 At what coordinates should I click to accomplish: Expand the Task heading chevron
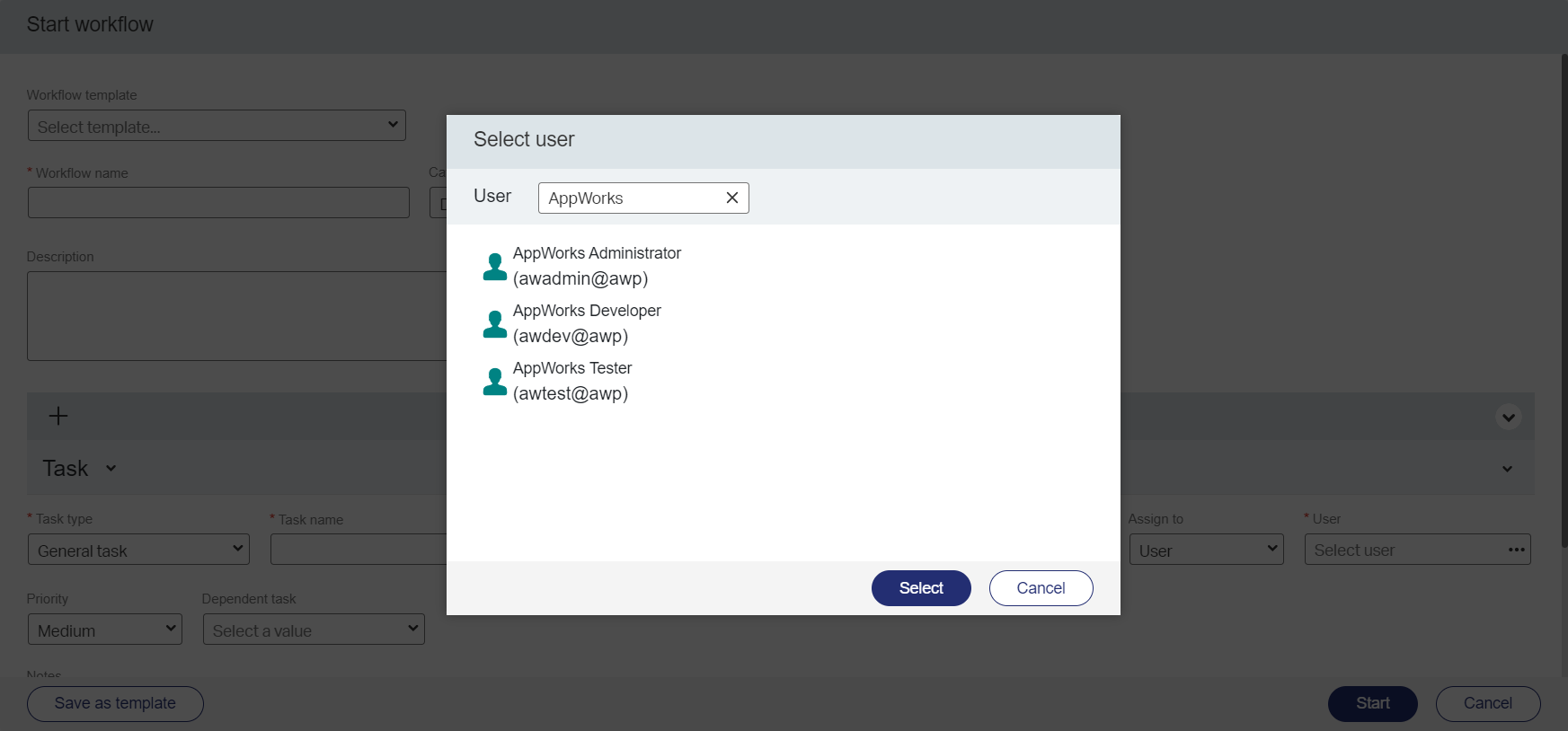pos(111,468)
